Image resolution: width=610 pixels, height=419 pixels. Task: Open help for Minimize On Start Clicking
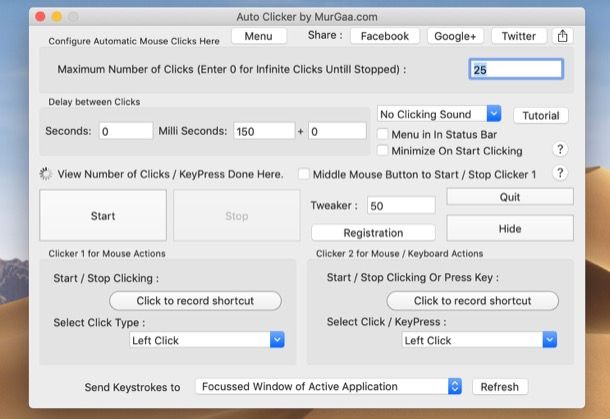[x=560, y=149]
